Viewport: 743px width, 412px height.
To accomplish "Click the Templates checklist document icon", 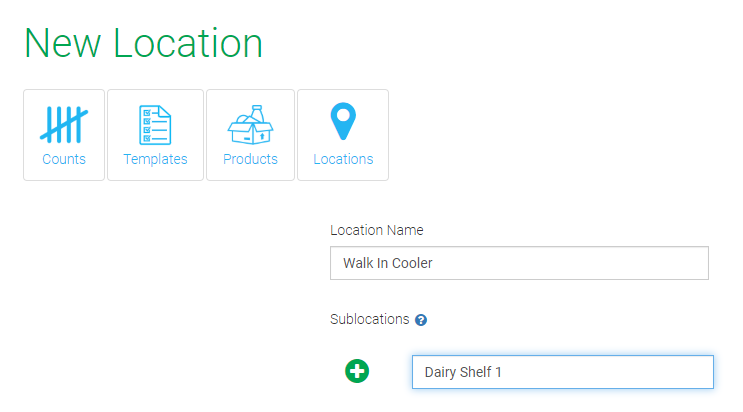I will (x=155, y=124).
